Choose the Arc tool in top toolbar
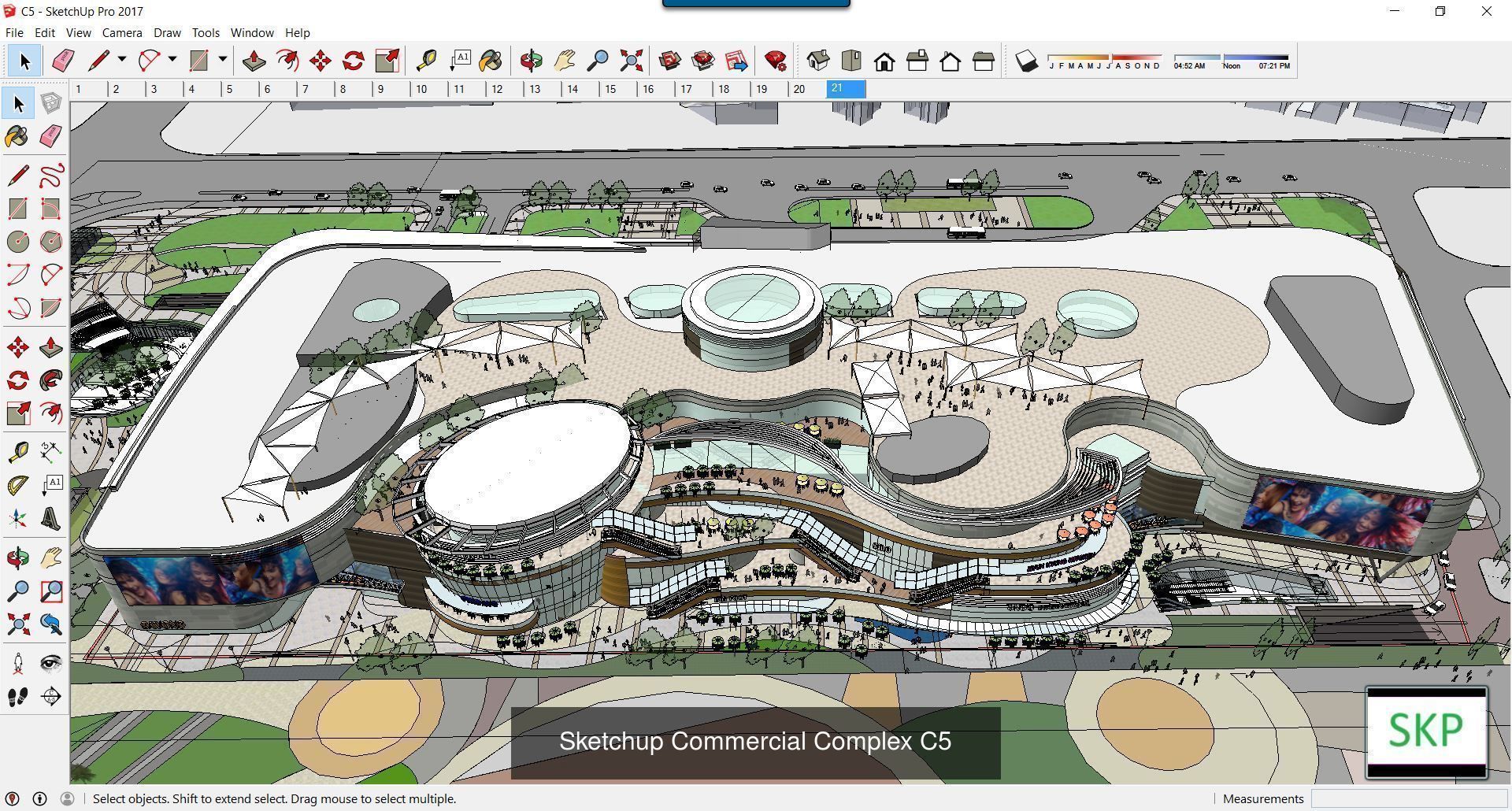1512x811 pixels. [150, 61]
